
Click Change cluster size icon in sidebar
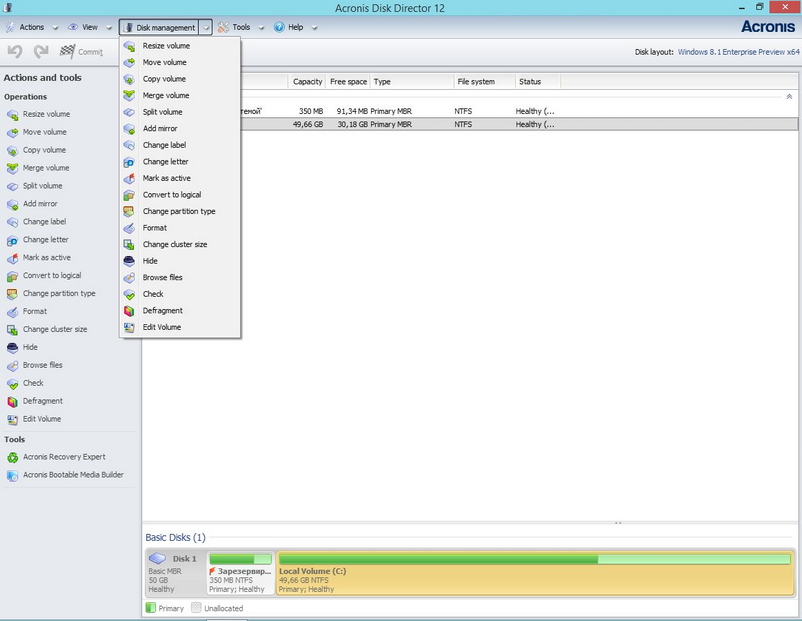point(12,330)
